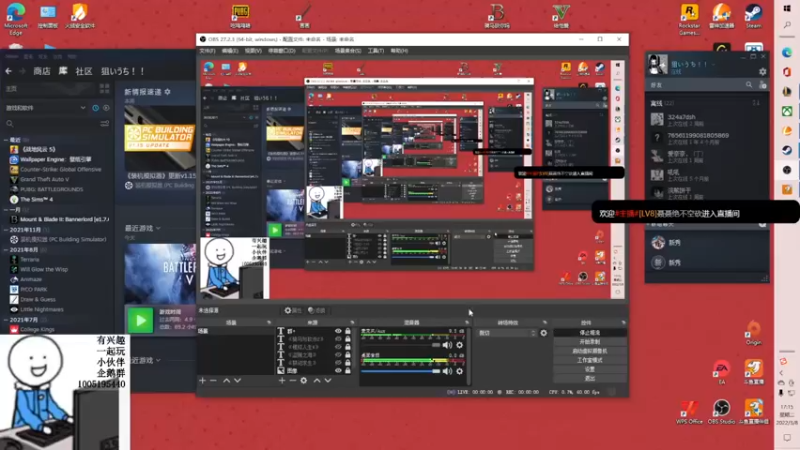
Task: Click the 停止推流 button in OBS
Action: tap(590, 333)
